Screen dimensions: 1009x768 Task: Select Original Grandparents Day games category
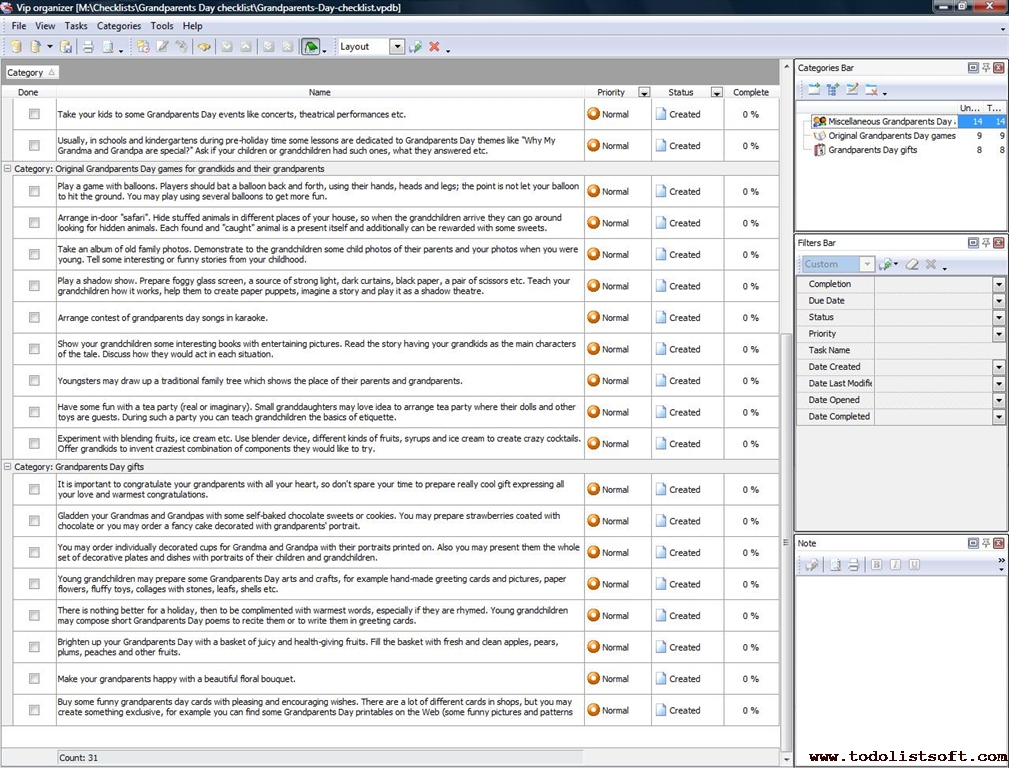click(891, 136)
